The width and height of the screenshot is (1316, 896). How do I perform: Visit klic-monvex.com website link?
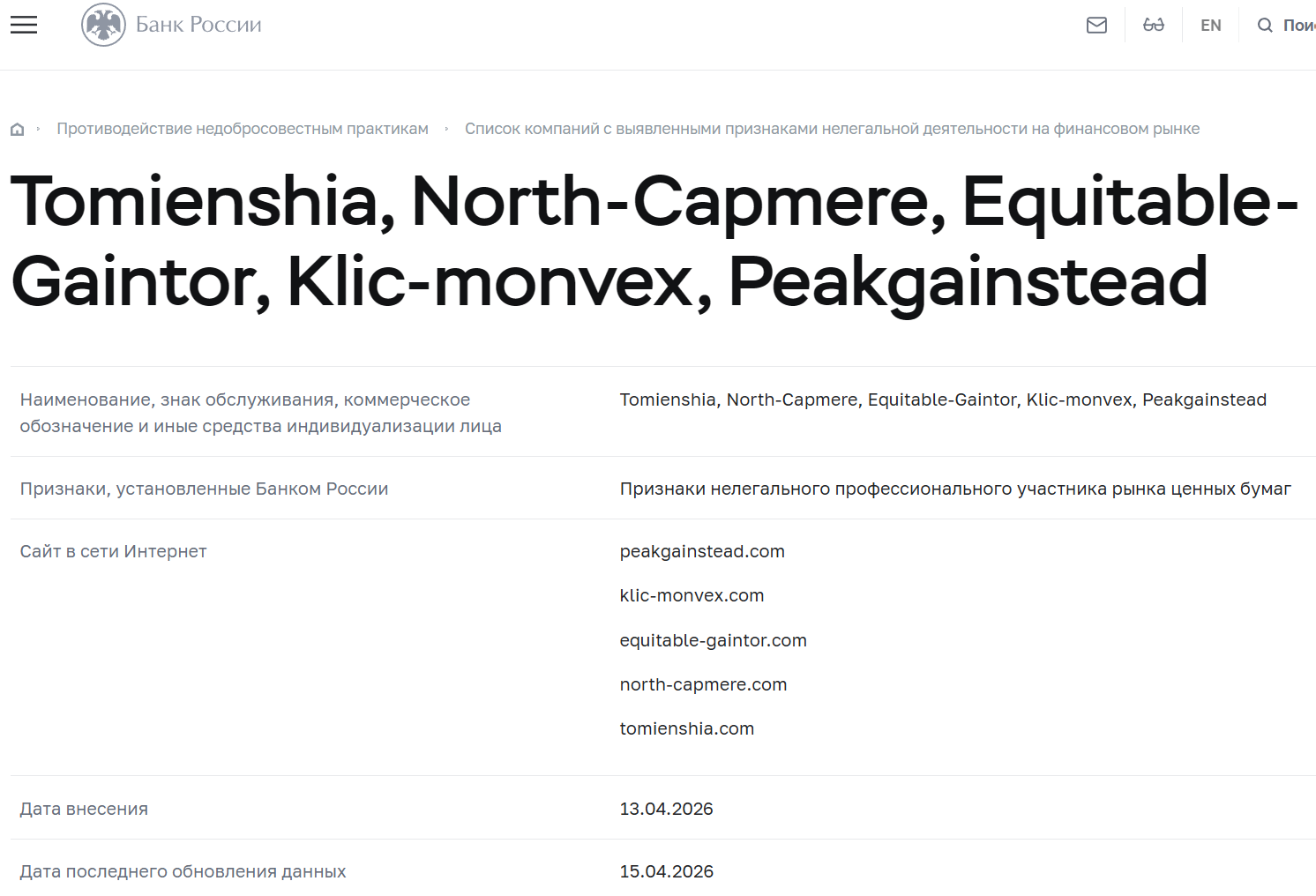coord(692,595)
